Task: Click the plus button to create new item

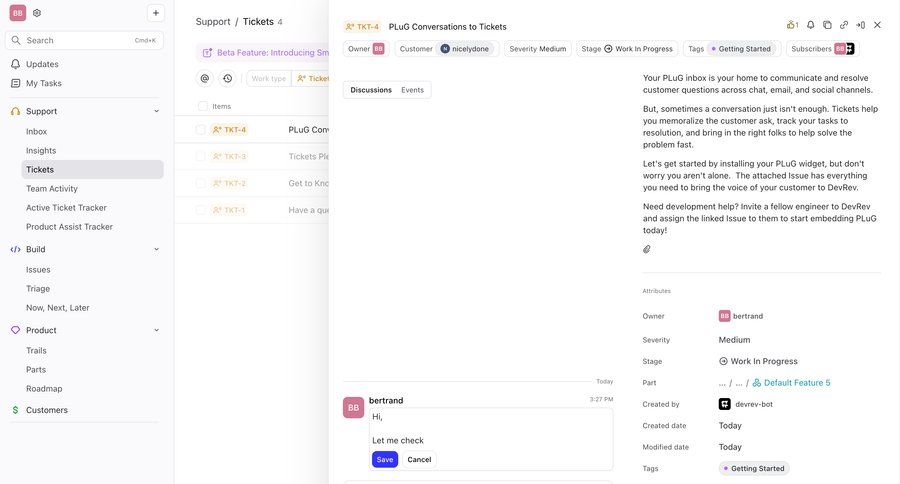Action: point(156,13)
